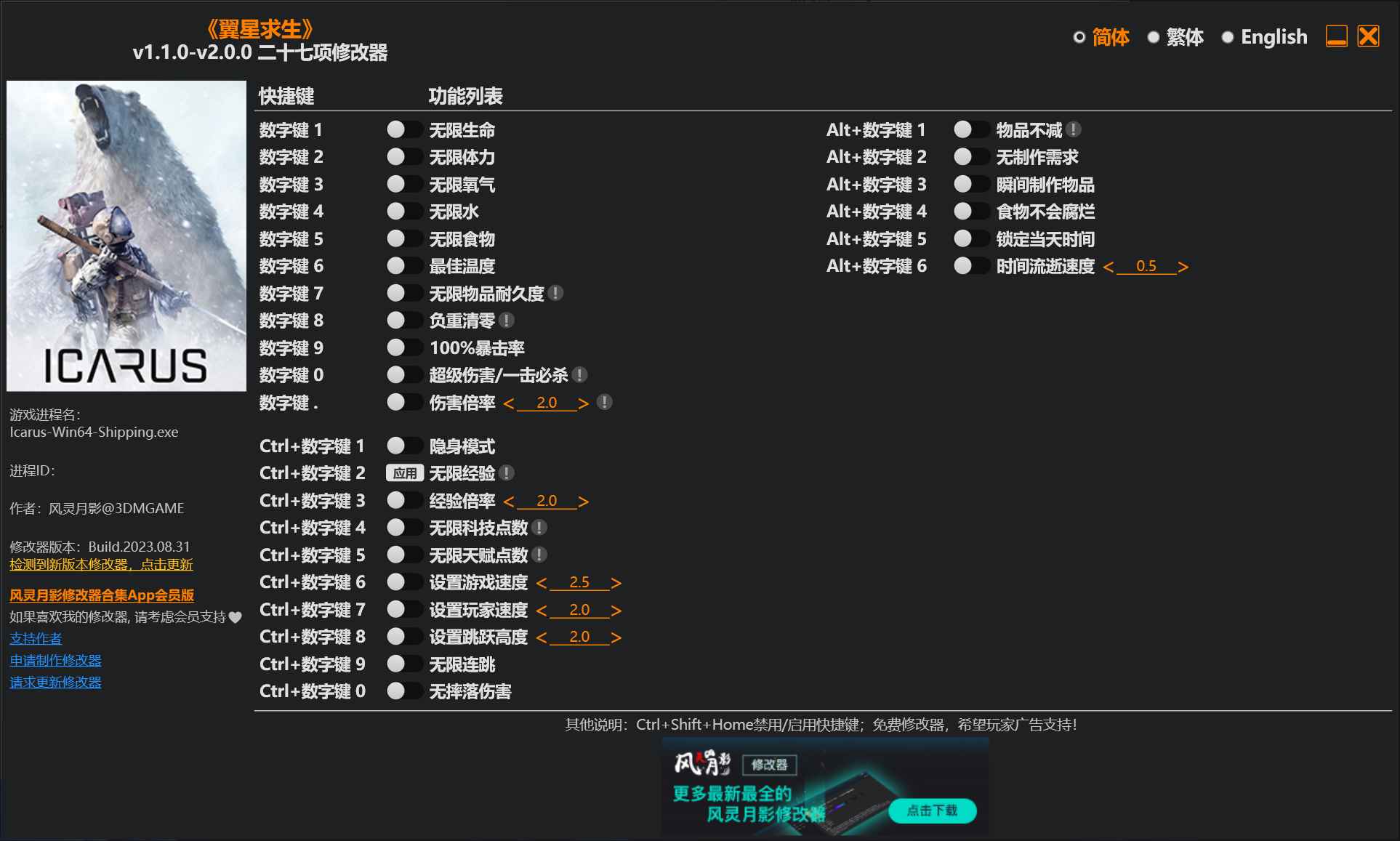Viewport: 1400px width, 841px height.
Task: Increase 设置跳跃高度 with right arrow
Action: [615, 637]
